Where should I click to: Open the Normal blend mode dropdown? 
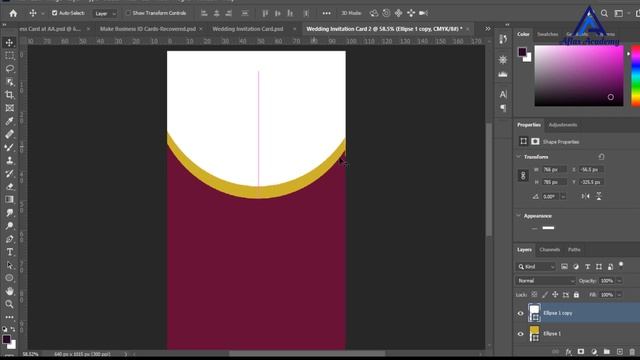(x=545, y=281)
